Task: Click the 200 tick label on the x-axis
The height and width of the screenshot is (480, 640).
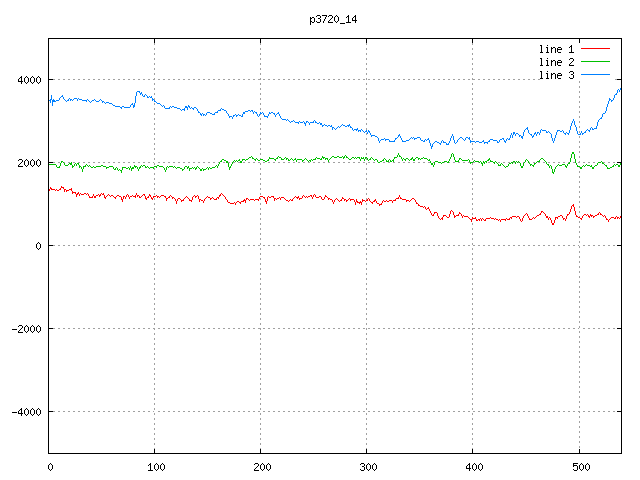Action: (x=261, y=466)
